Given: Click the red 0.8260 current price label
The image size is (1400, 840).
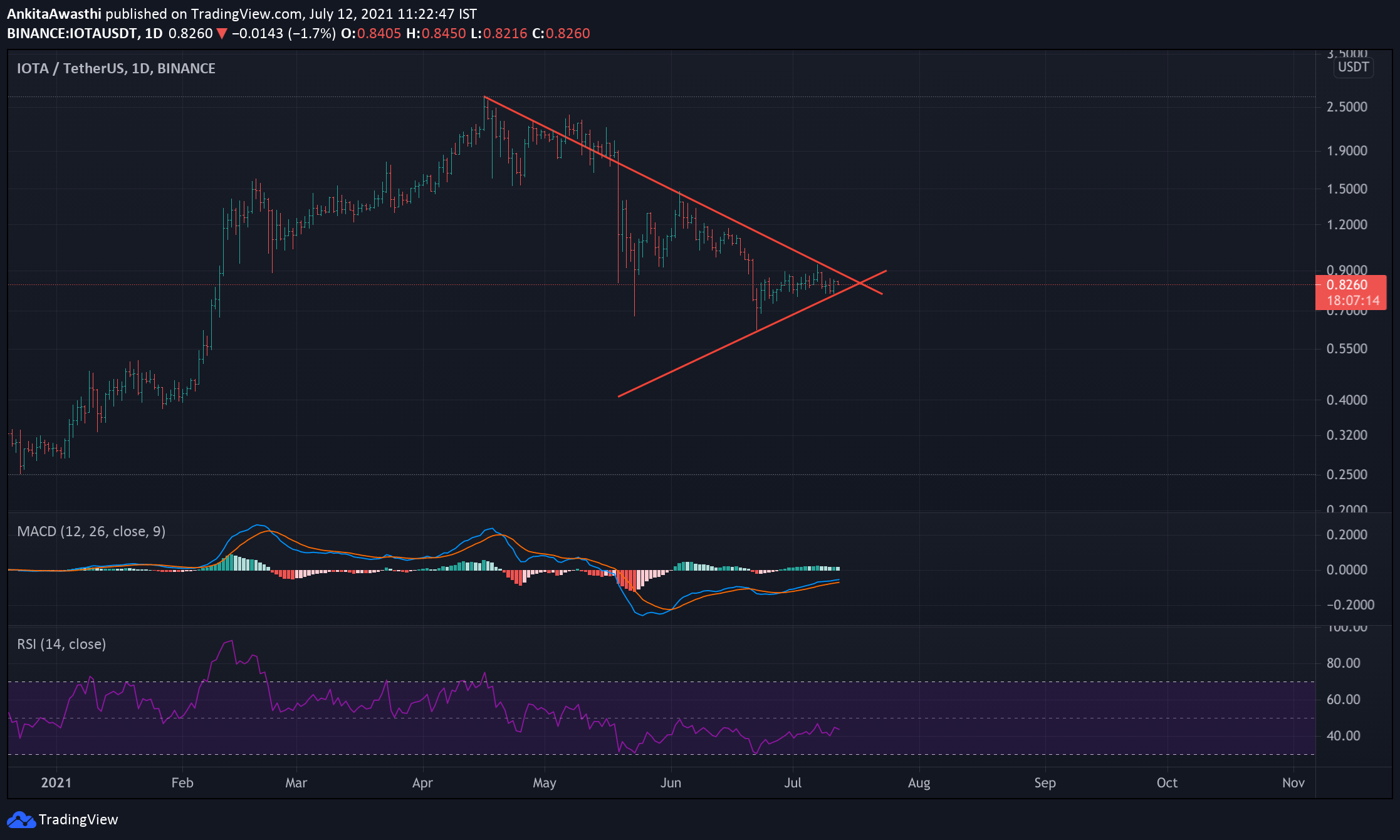Looking at the screenshot, I should [1347, 284].
